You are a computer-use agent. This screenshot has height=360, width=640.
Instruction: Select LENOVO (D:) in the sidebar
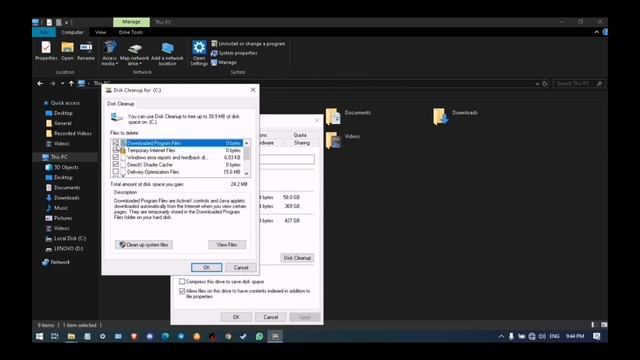pyautogui.click(x=64, y=249)
